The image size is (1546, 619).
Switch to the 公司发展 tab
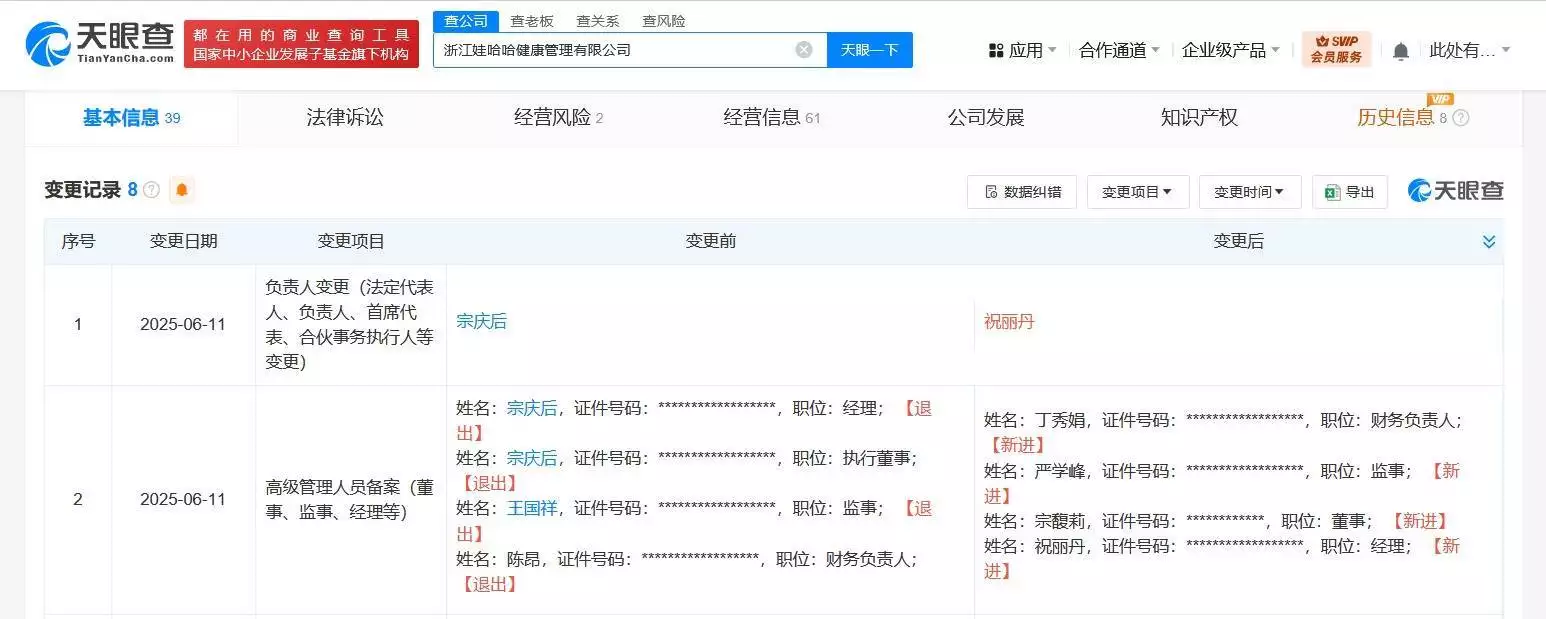[986, 118]
